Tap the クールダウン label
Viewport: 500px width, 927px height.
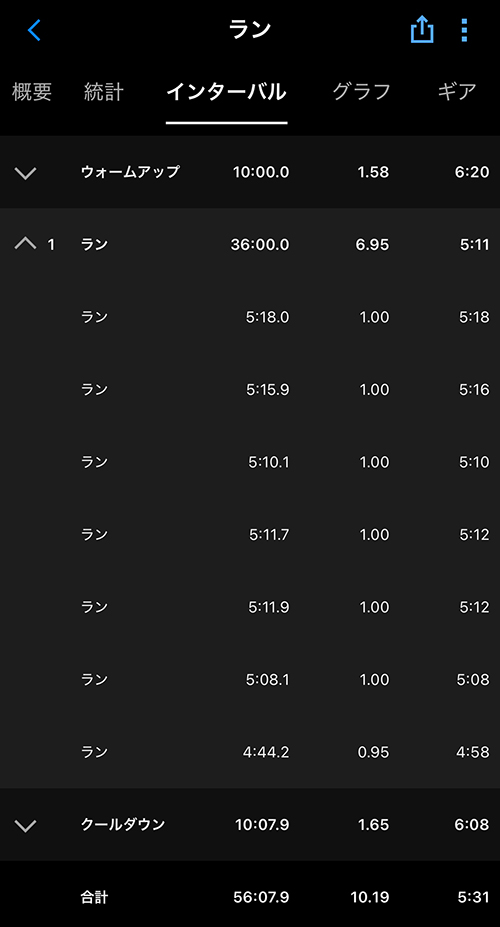click(x=123, y=824)
